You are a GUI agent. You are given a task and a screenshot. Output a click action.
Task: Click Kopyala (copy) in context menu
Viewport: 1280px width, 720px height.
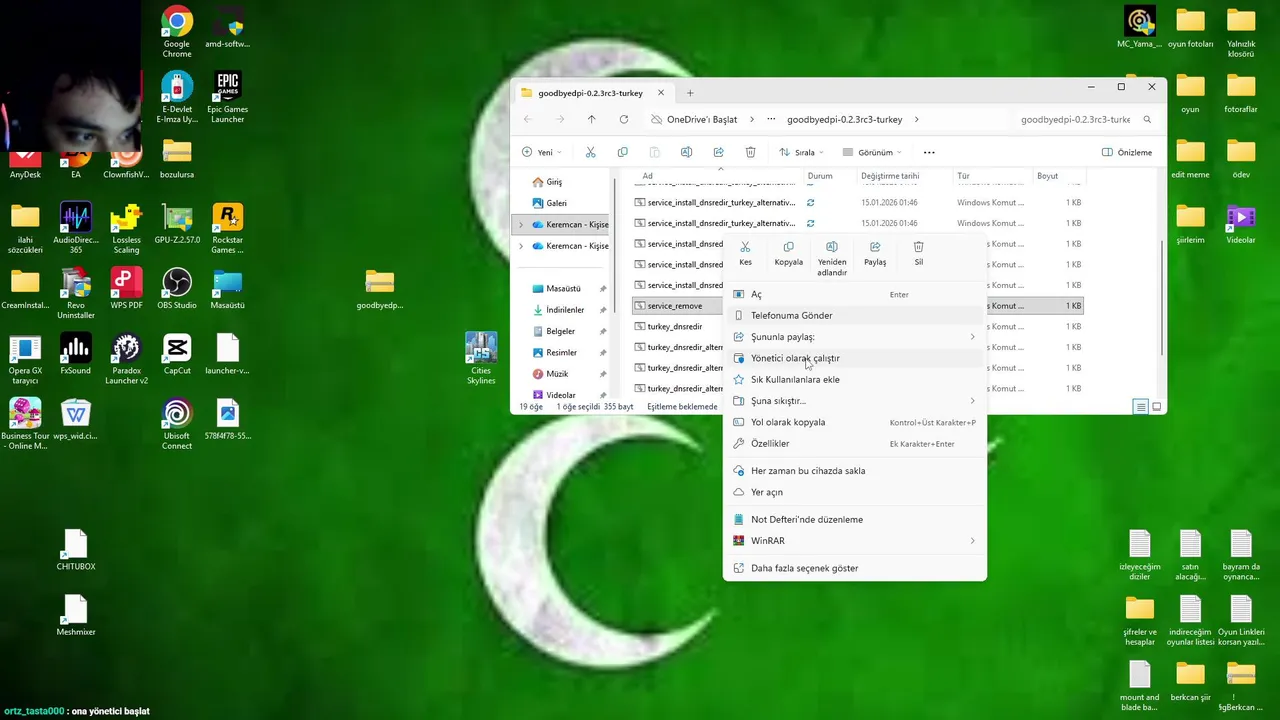point(788,253)
